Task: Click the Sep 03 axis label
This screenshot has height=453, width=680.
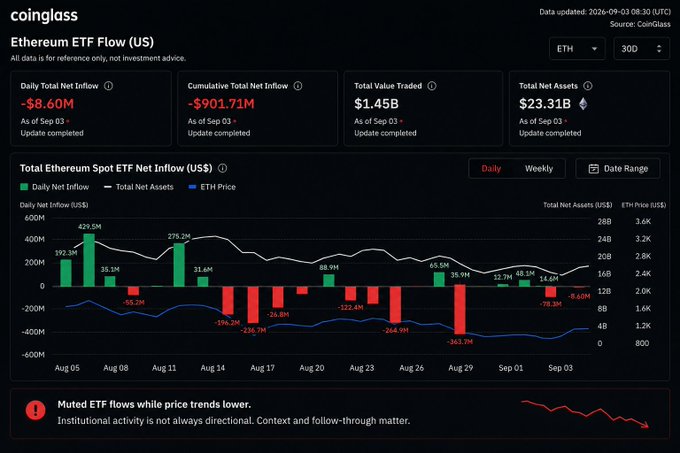Action: pyautogui.click(x=560, y=368)
